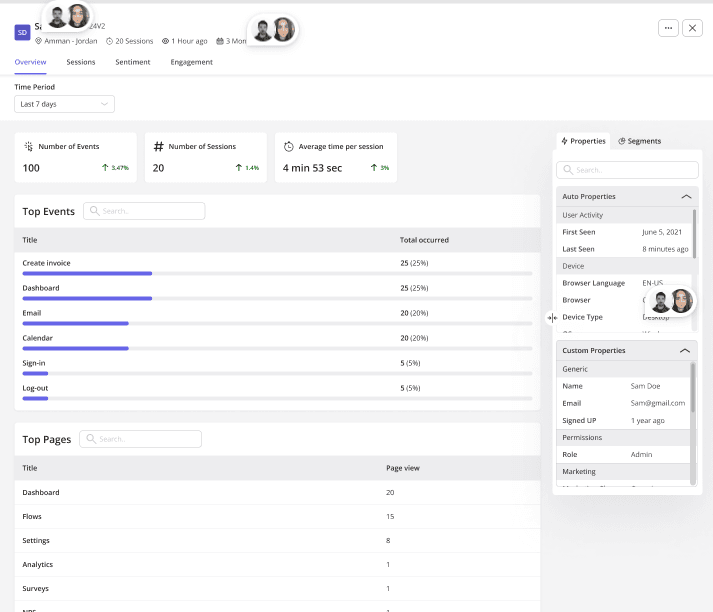This screenshot has width=713, height=612.
Task: Collapse the Auto Properties section
Action: (x=686, y=196)
